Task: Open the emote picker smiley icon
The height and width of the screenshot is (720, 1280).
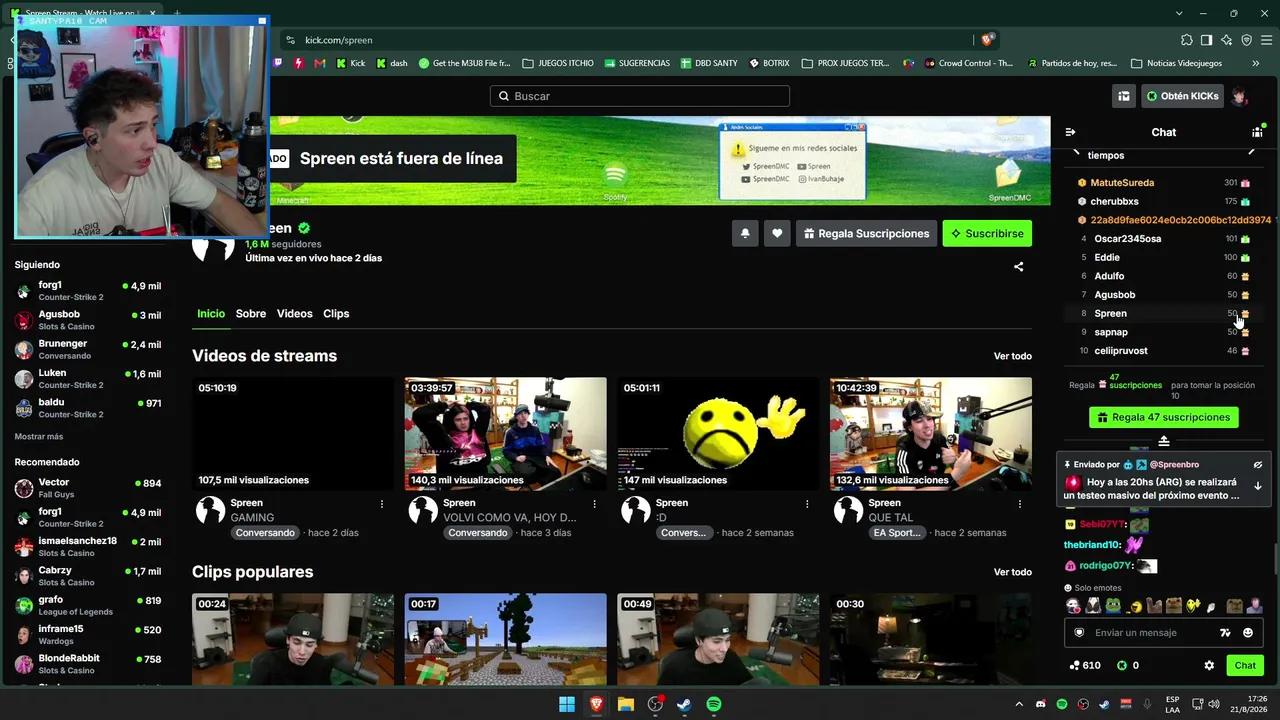Action: pos(1248,633)
